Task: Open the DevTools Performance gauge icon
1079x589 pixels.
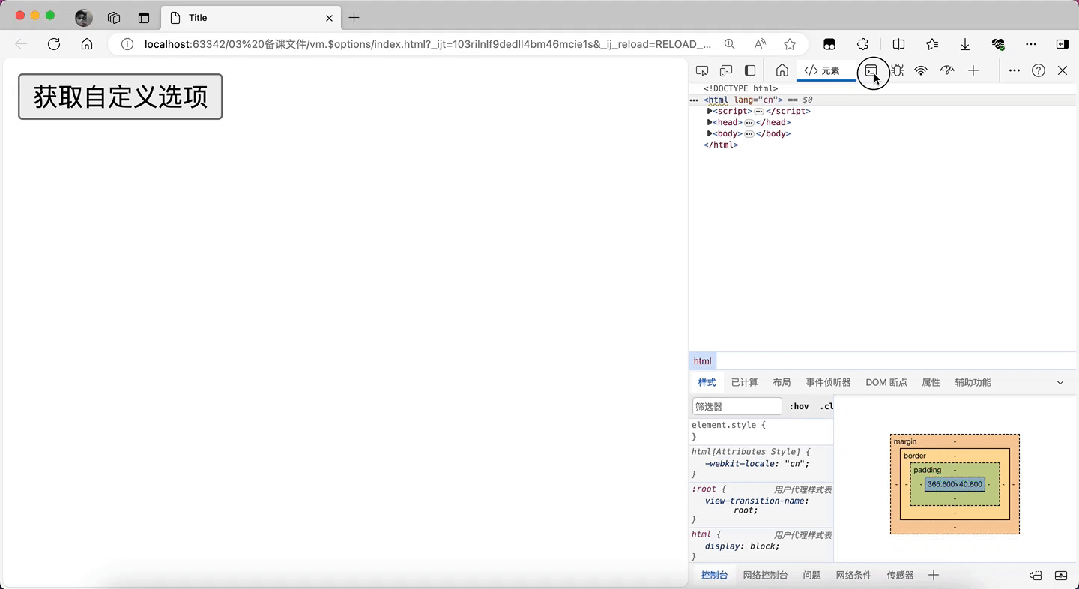Action: point(947,70)
